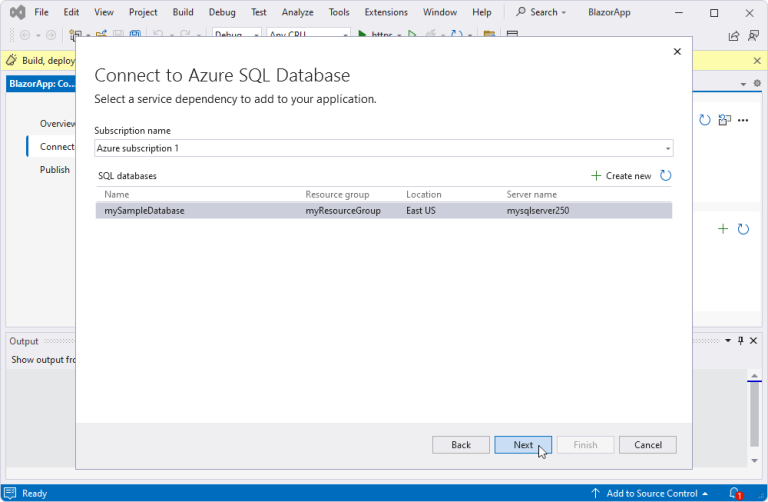Click the myResourceGroup cell
The image size is (768, 502).
pyautogui.click(x=343, y=211)
